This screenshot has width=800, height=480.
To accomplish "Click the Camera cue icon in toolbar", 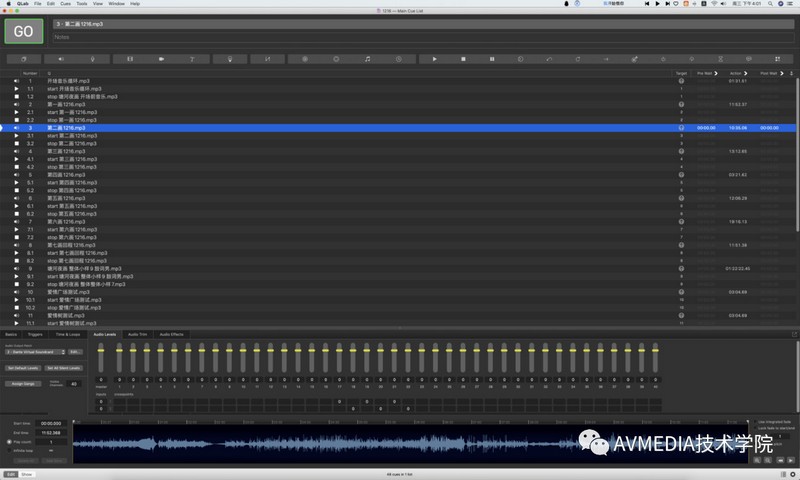I will [162, 59].
